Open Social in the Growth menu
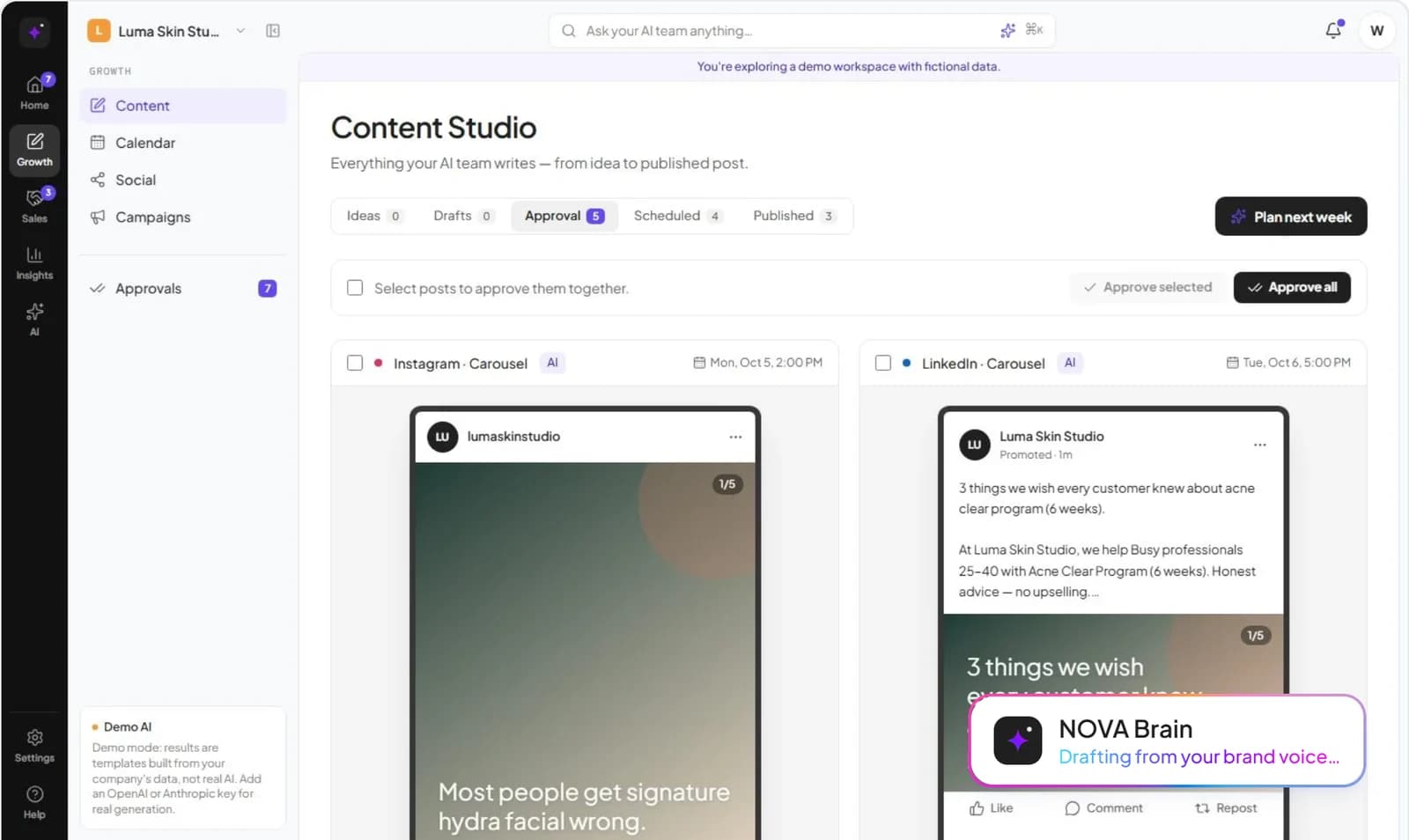This screenshot has width=1409, height=840. tap(183, 180)
